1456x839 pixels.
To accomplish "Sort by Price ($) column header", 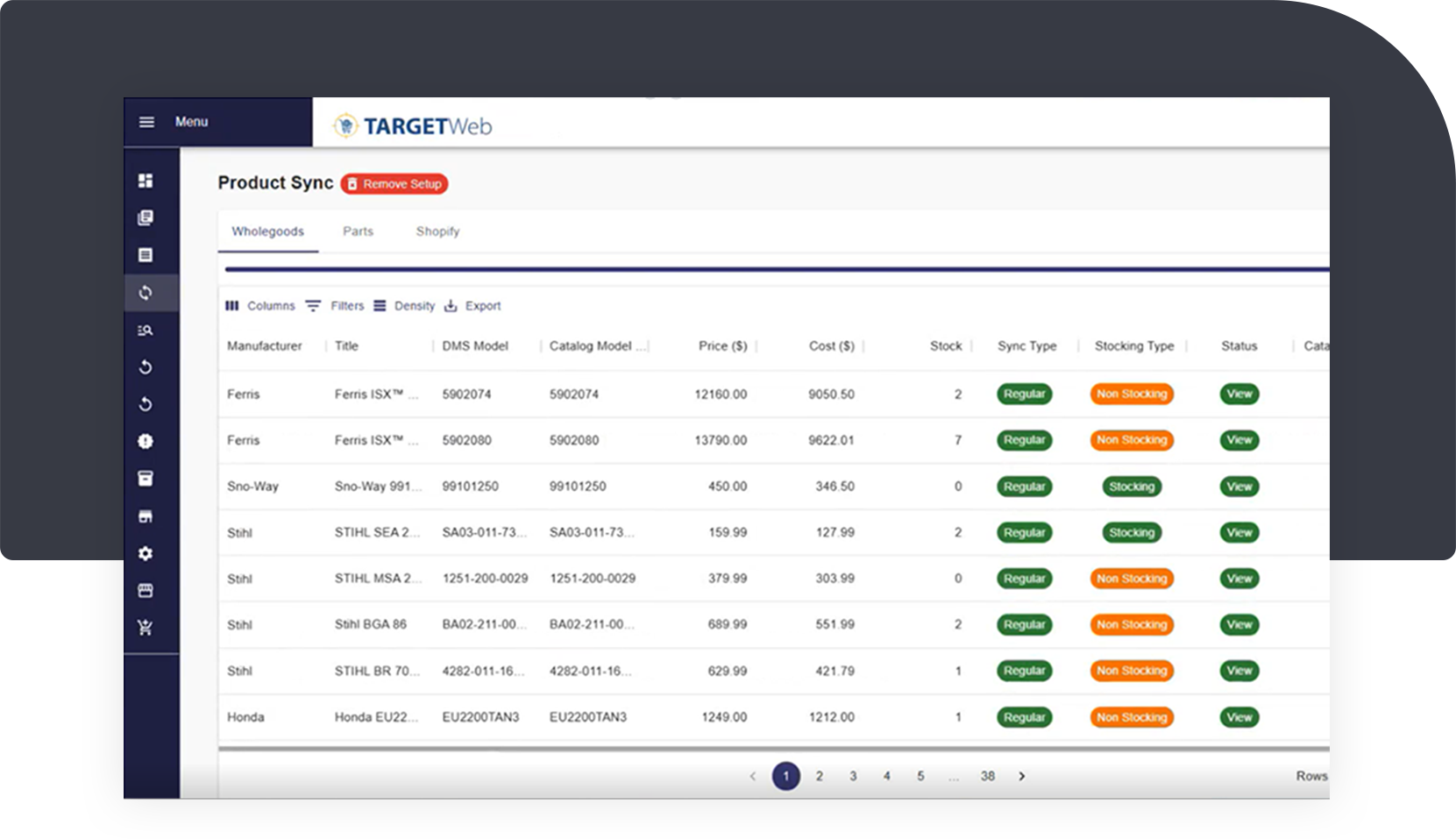I will tap(722, 346).
